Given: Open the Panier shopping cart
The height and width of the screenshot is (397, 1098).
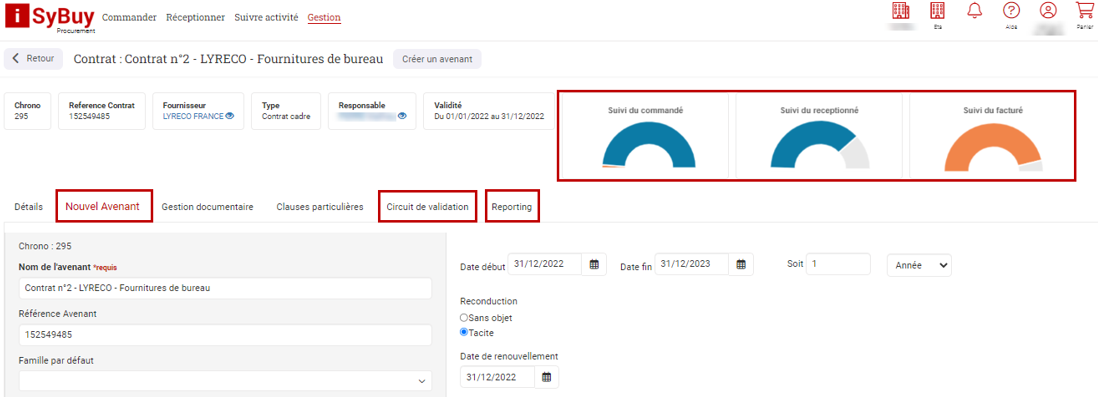Looking at the screenshot, I should tap(1084, 11).
